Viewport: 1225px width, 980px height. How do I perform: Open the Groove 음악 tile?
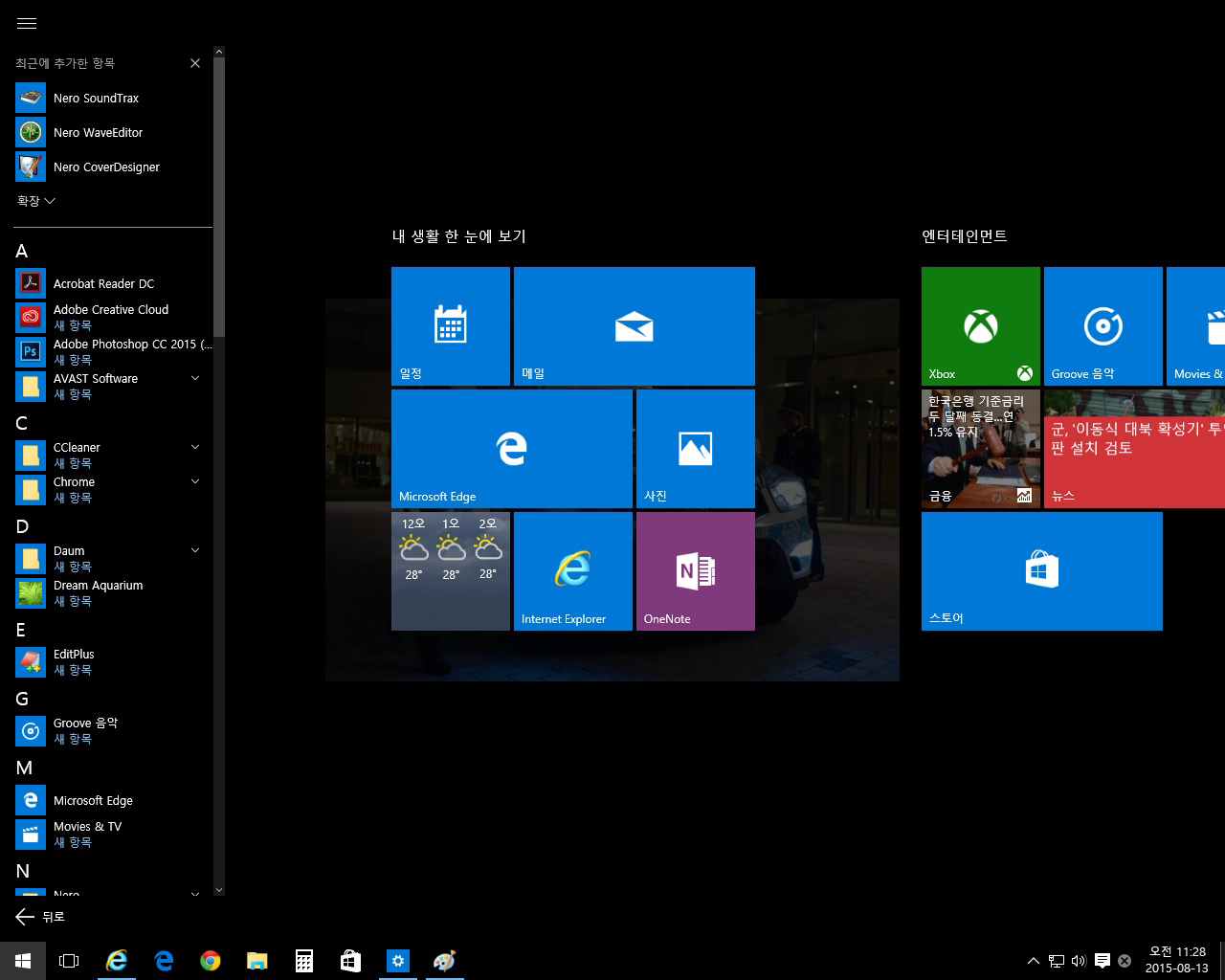pos(1103,326)
